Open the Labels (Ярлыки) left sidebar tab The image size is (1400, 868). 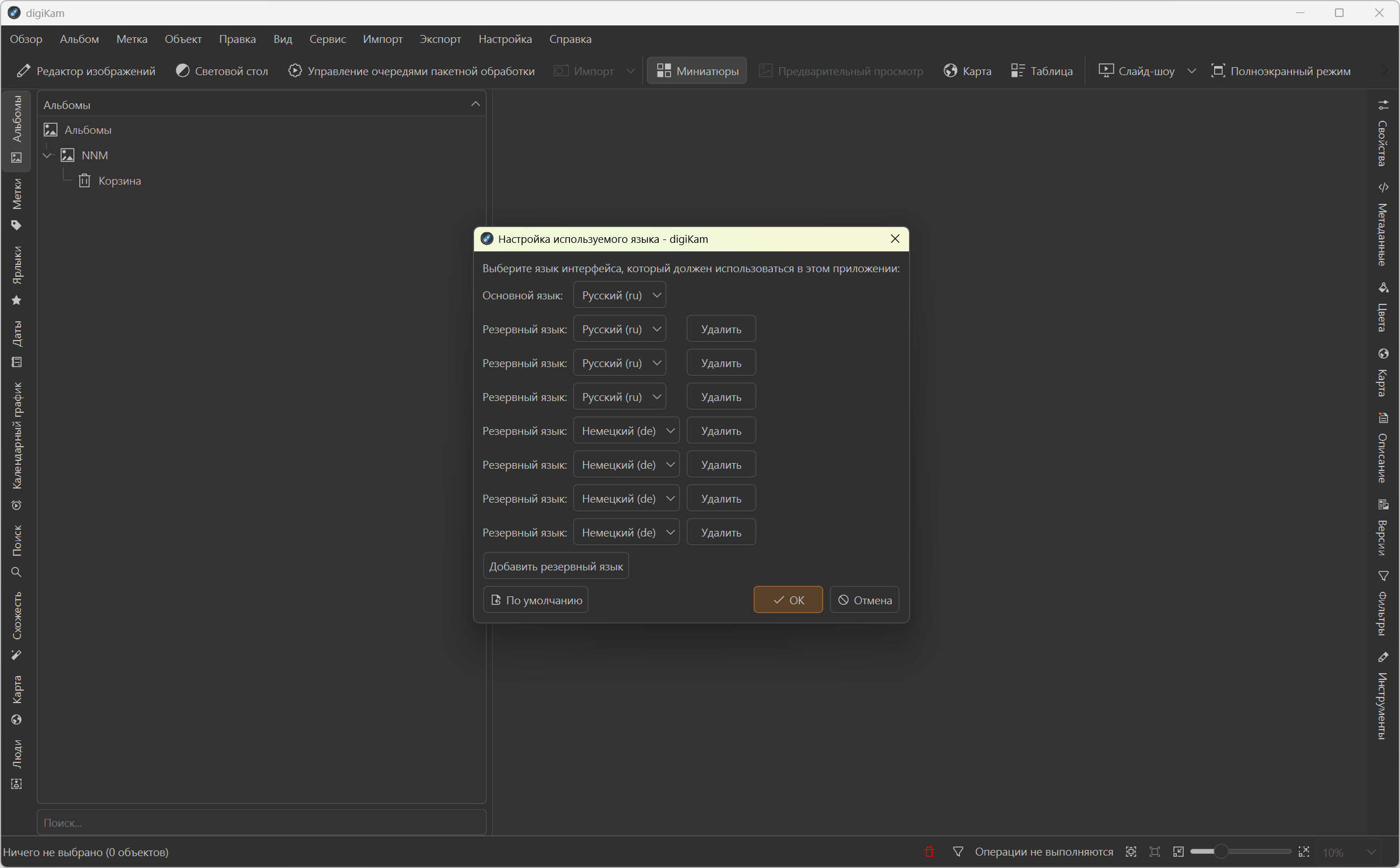[16, 276]
